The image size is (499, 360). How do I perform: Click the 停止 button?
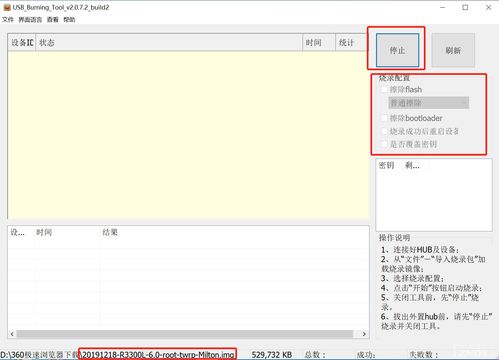pos(397,50)
